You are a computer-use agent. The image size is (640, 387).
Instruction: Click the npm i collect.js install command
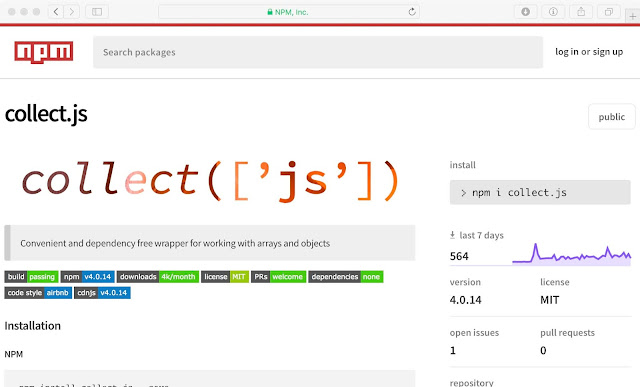click(540, 192)
